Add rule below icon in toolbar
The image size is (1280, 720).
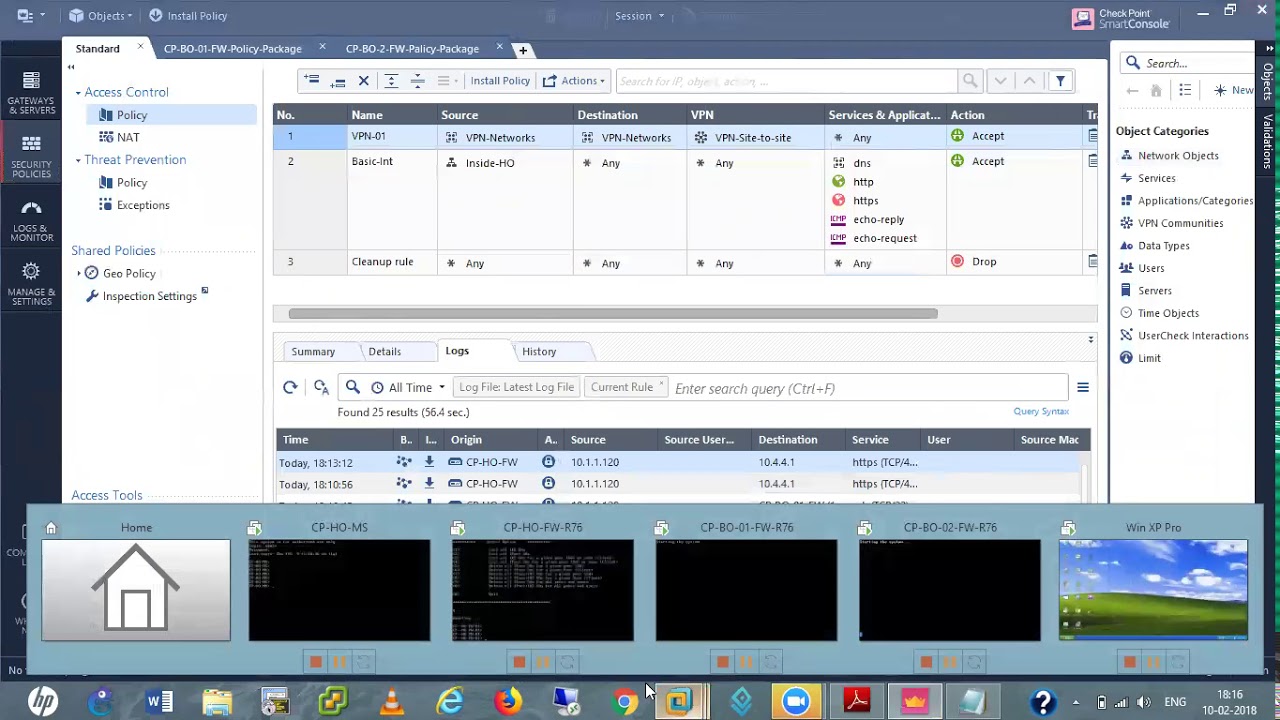pyautogui.click(x=338, y=81)
